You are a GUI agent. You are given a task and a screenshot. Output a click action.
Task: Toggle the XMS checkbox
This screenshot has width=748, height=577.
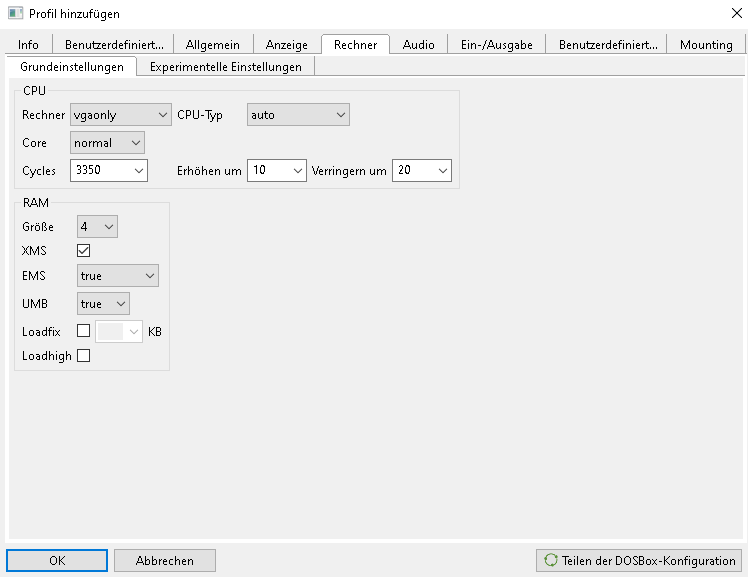84,250
